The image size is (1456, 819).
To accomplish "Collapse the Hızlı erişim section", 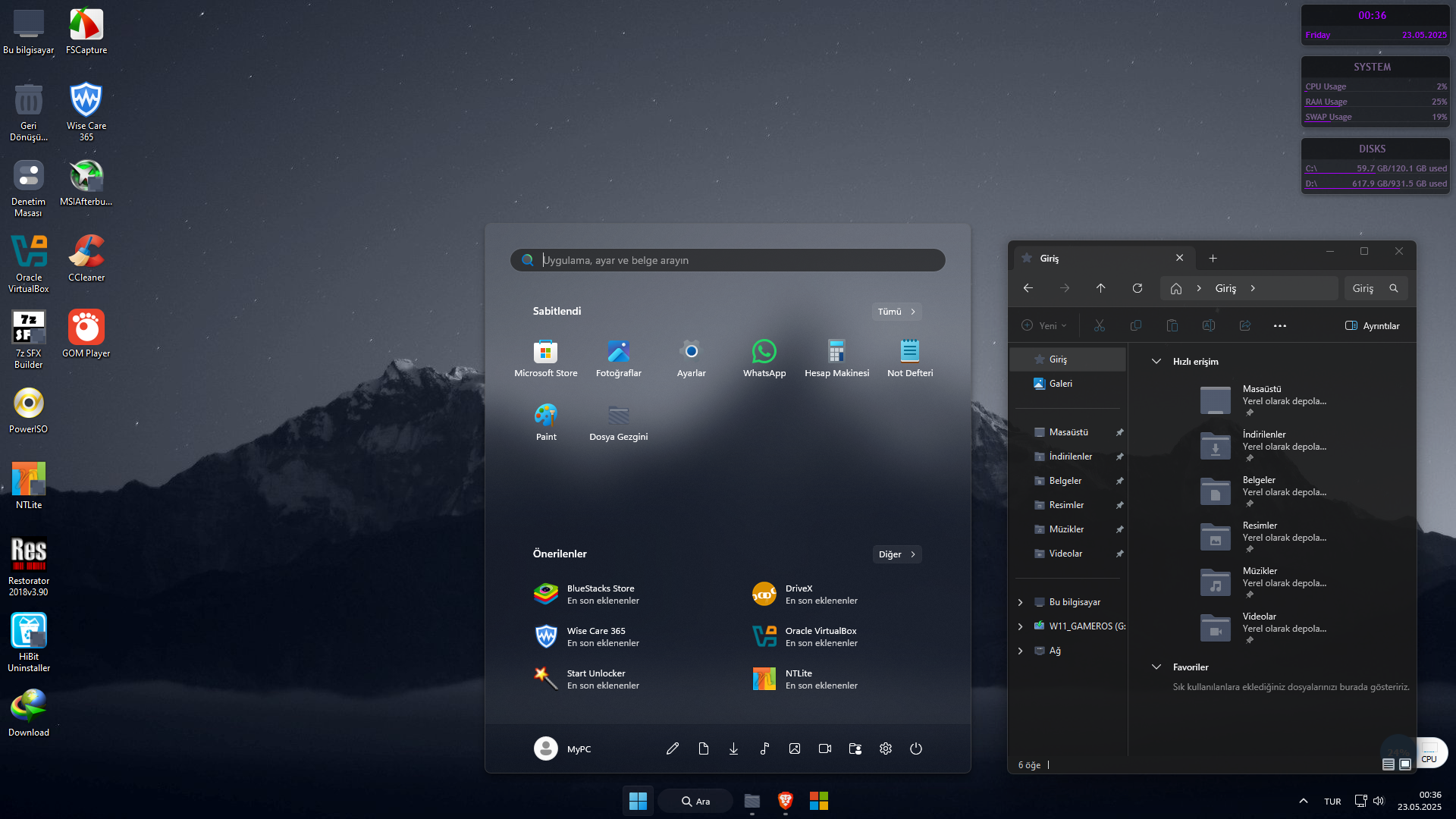I will (1156, 362).
